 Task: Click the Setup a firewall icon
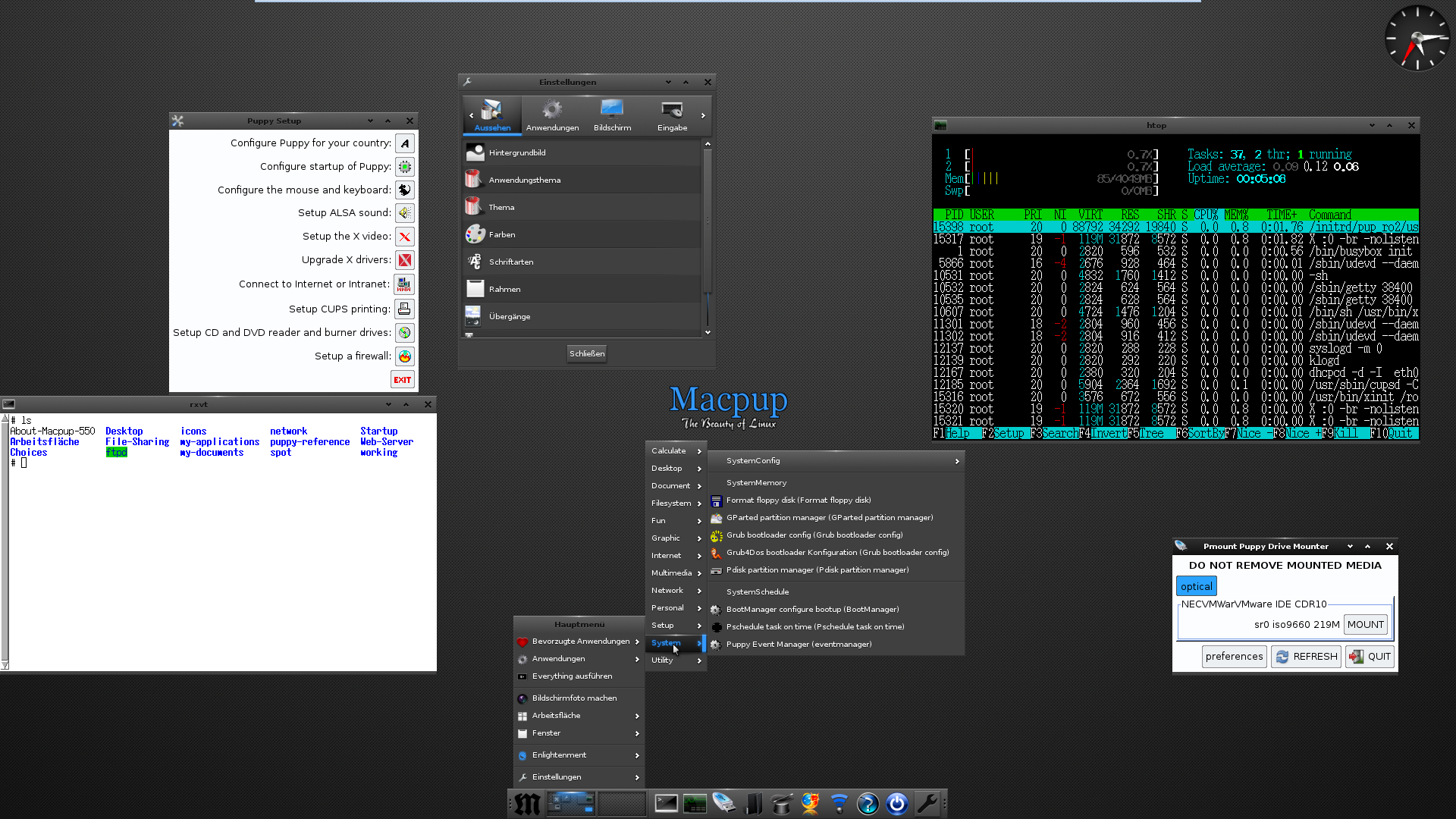(x=404, y=356)
